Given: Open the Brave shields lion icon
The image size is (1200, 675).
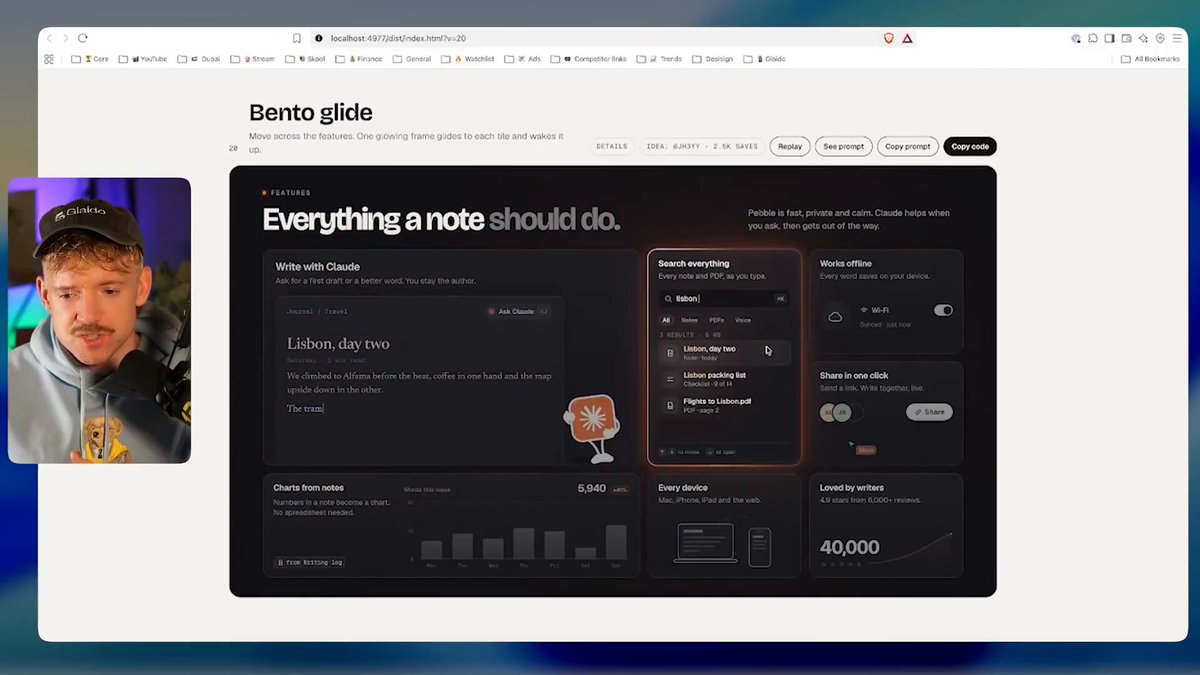Looking at the screenshot, I should pos(888,38).
